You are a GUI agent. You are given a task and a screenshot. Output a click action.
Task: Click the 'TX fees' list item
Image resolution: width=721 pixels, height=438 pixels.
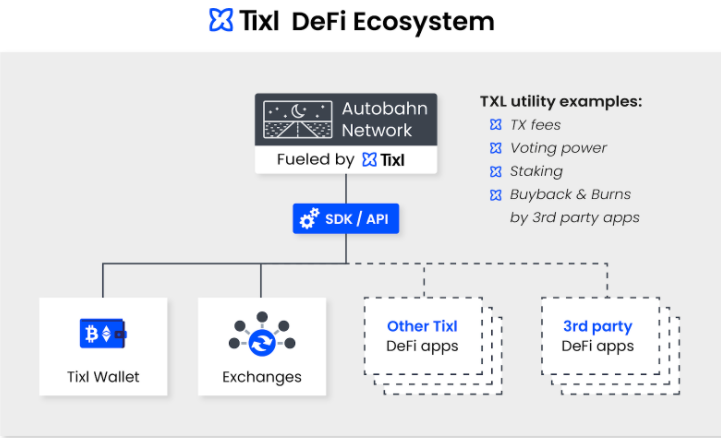(535, 125)
